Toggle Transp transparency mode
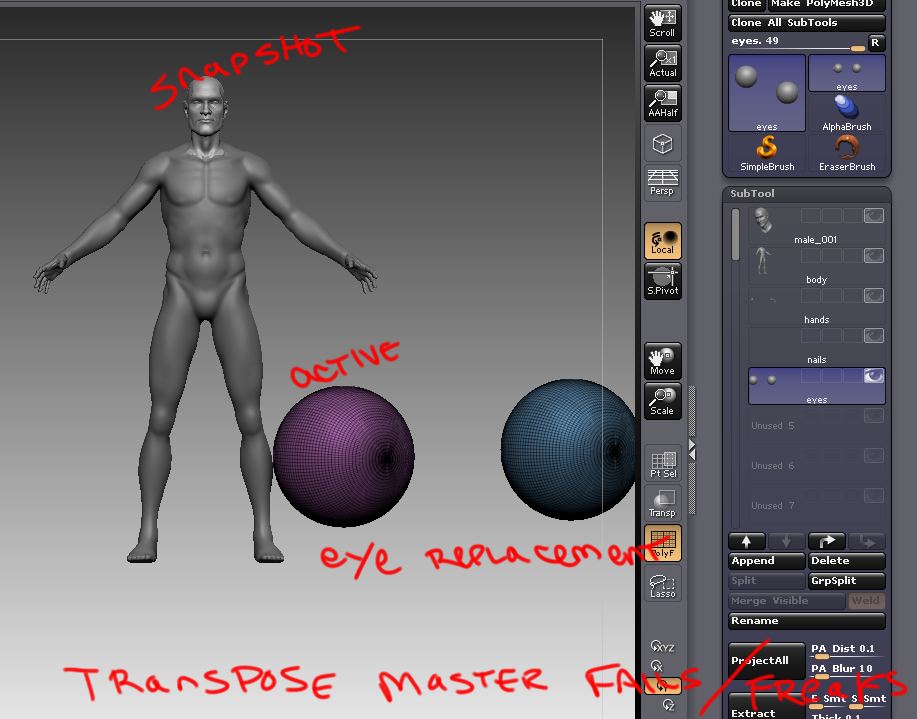 663,503
